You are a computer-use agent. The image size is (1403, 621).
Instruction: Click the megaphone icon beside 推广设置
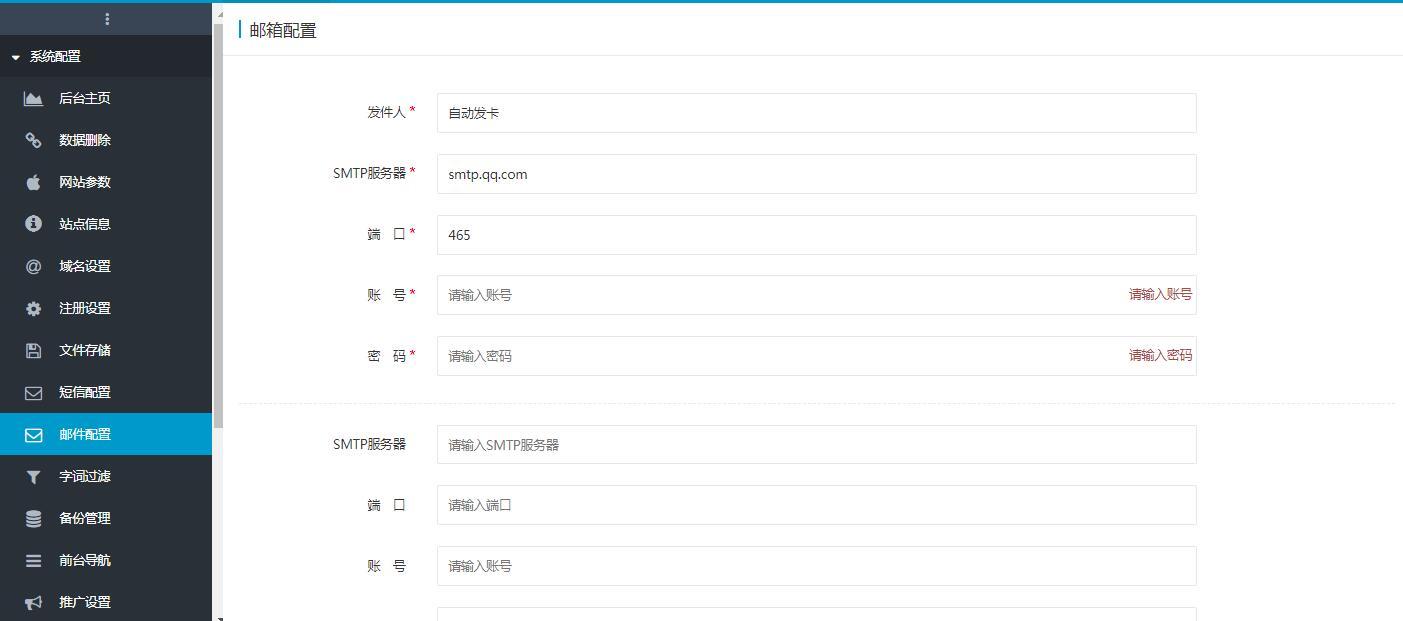[x=33, y=602]
